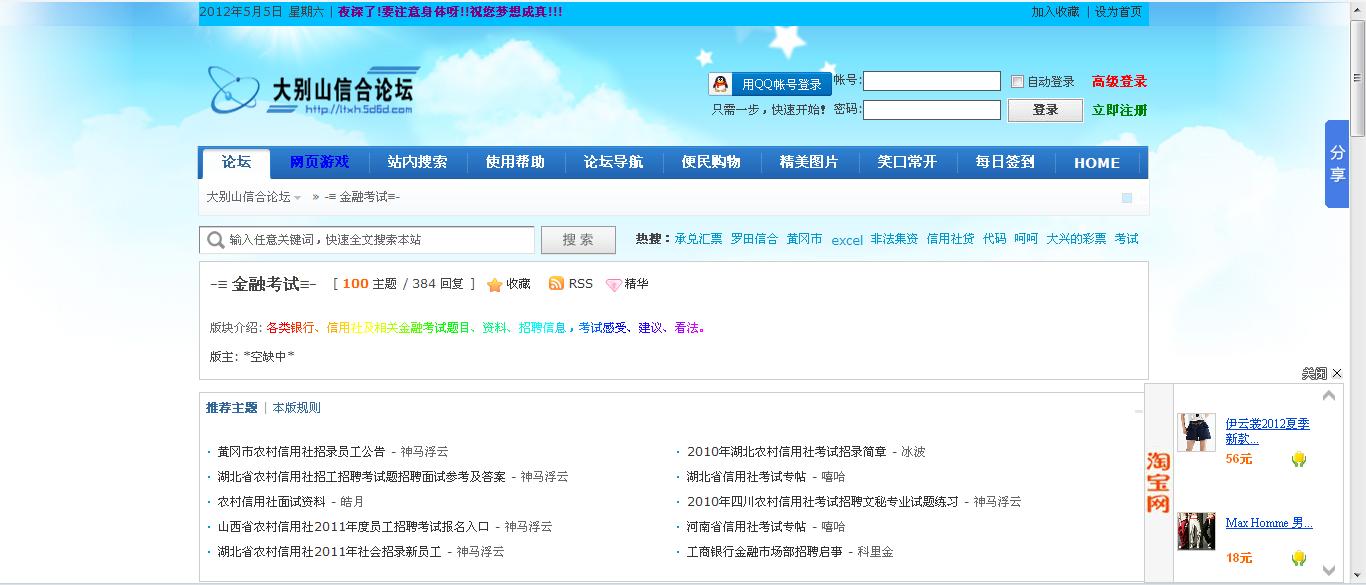Click the QQ penguin login icon
1366x585 pixels.
(721, 84)
